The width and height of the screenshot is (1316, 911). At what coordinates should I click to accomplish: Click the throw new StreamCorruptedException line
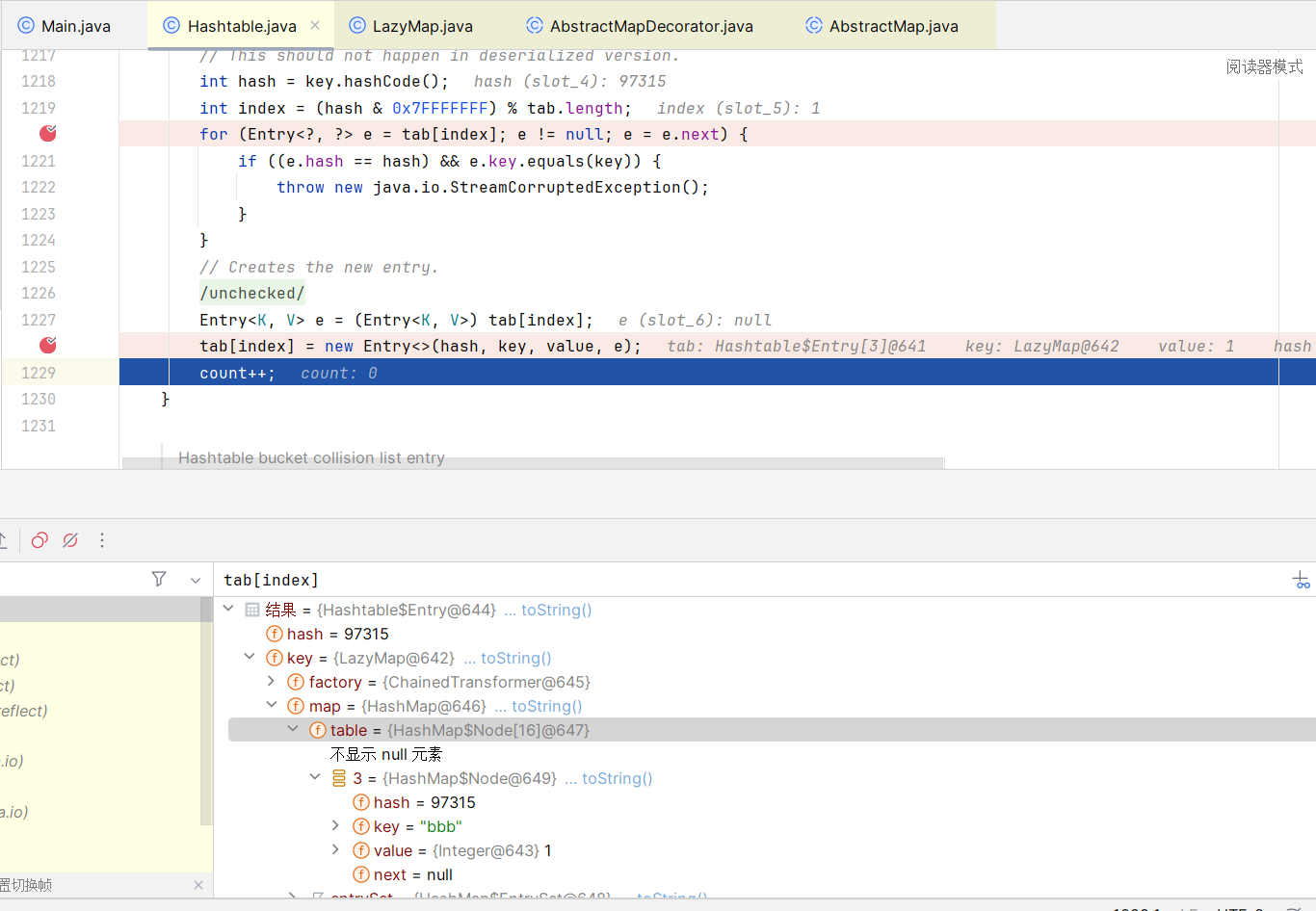coord(492,188)
